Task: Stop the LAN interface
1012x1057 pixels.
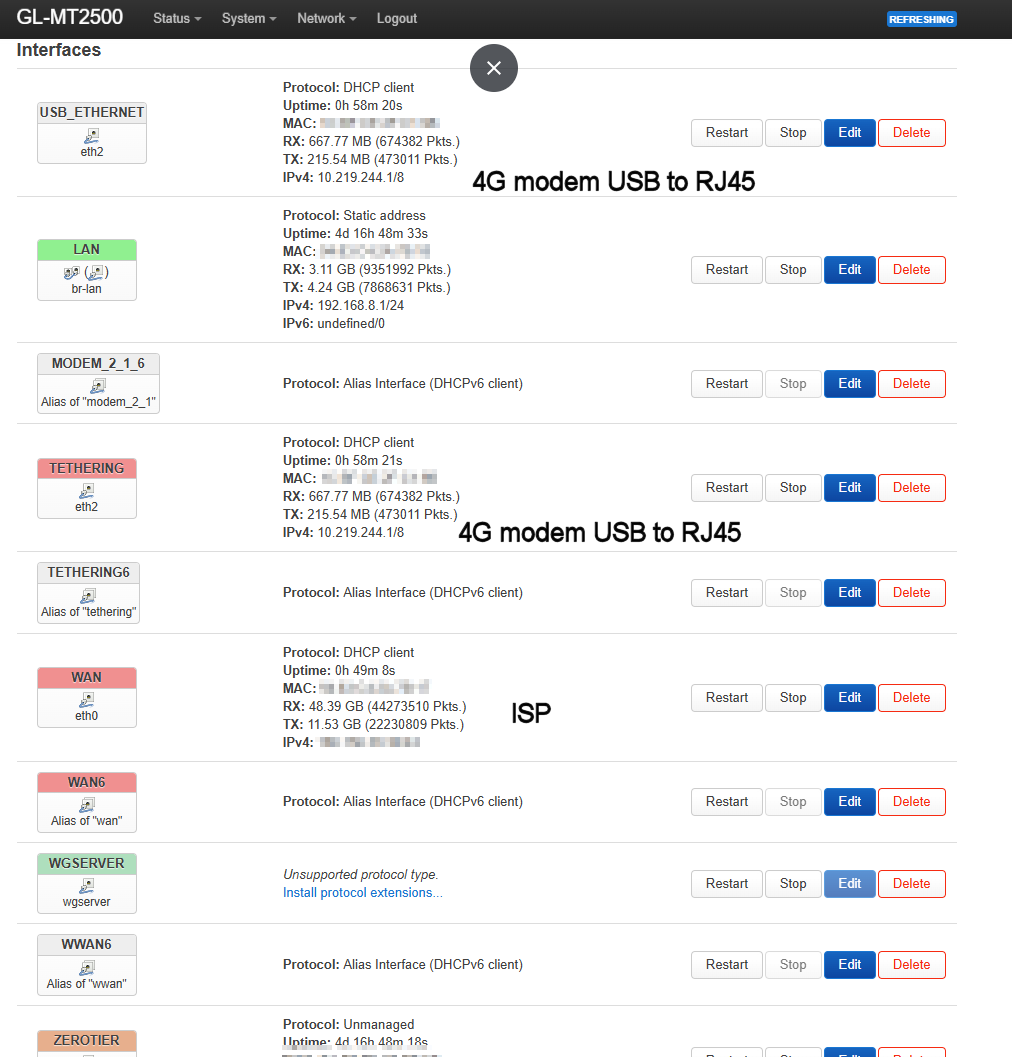Action: pyautogui.click(x=793, y=270)
